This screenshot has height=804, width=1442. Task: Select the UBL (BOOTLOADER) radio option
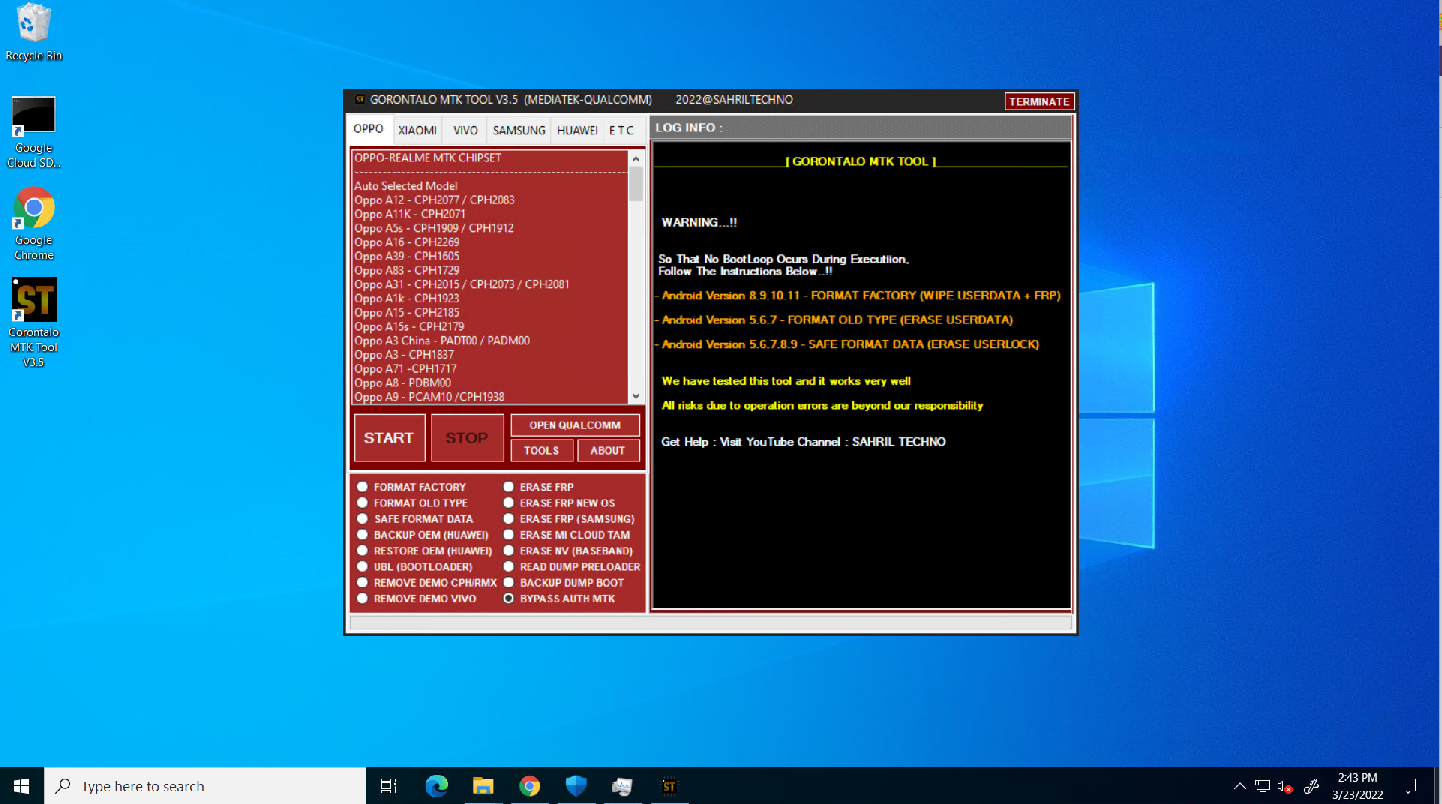click(x=414, y=567)
